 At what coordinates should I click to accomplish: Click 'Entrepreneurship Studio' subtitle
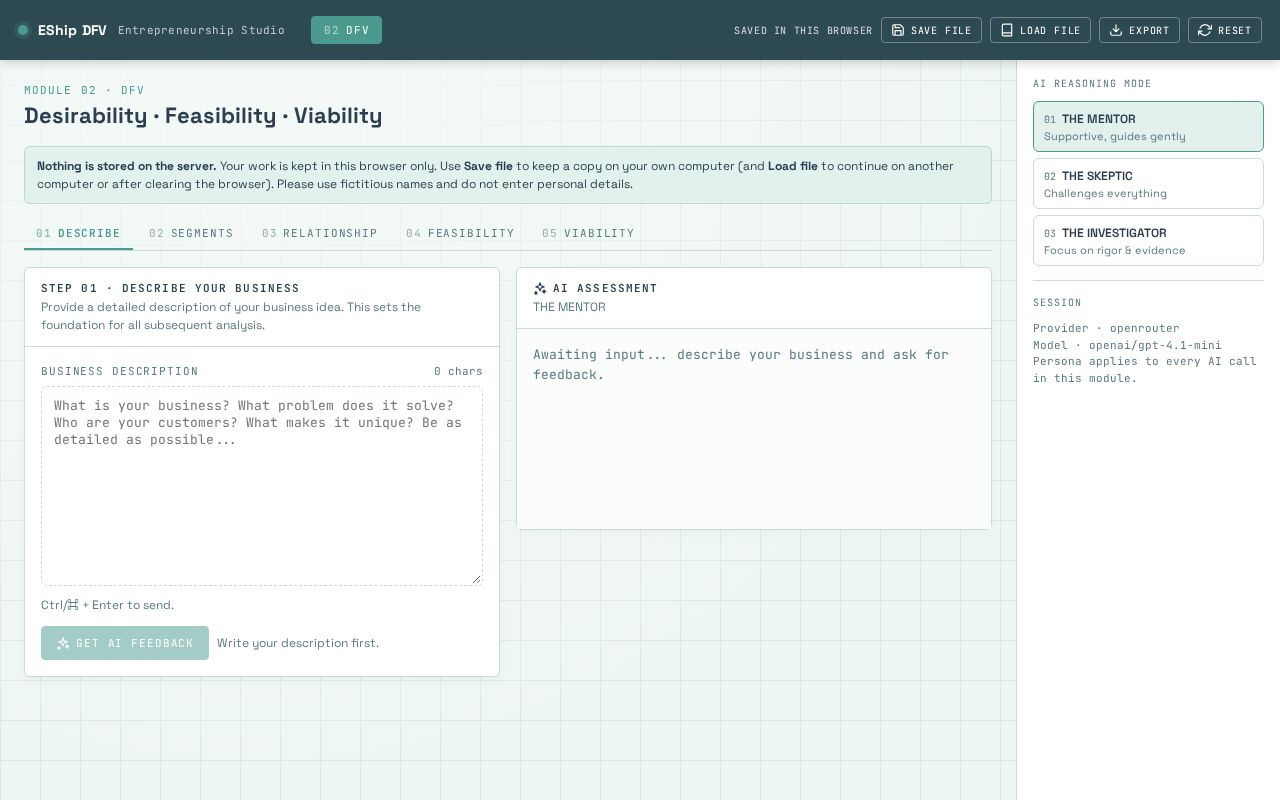point(201,30)
